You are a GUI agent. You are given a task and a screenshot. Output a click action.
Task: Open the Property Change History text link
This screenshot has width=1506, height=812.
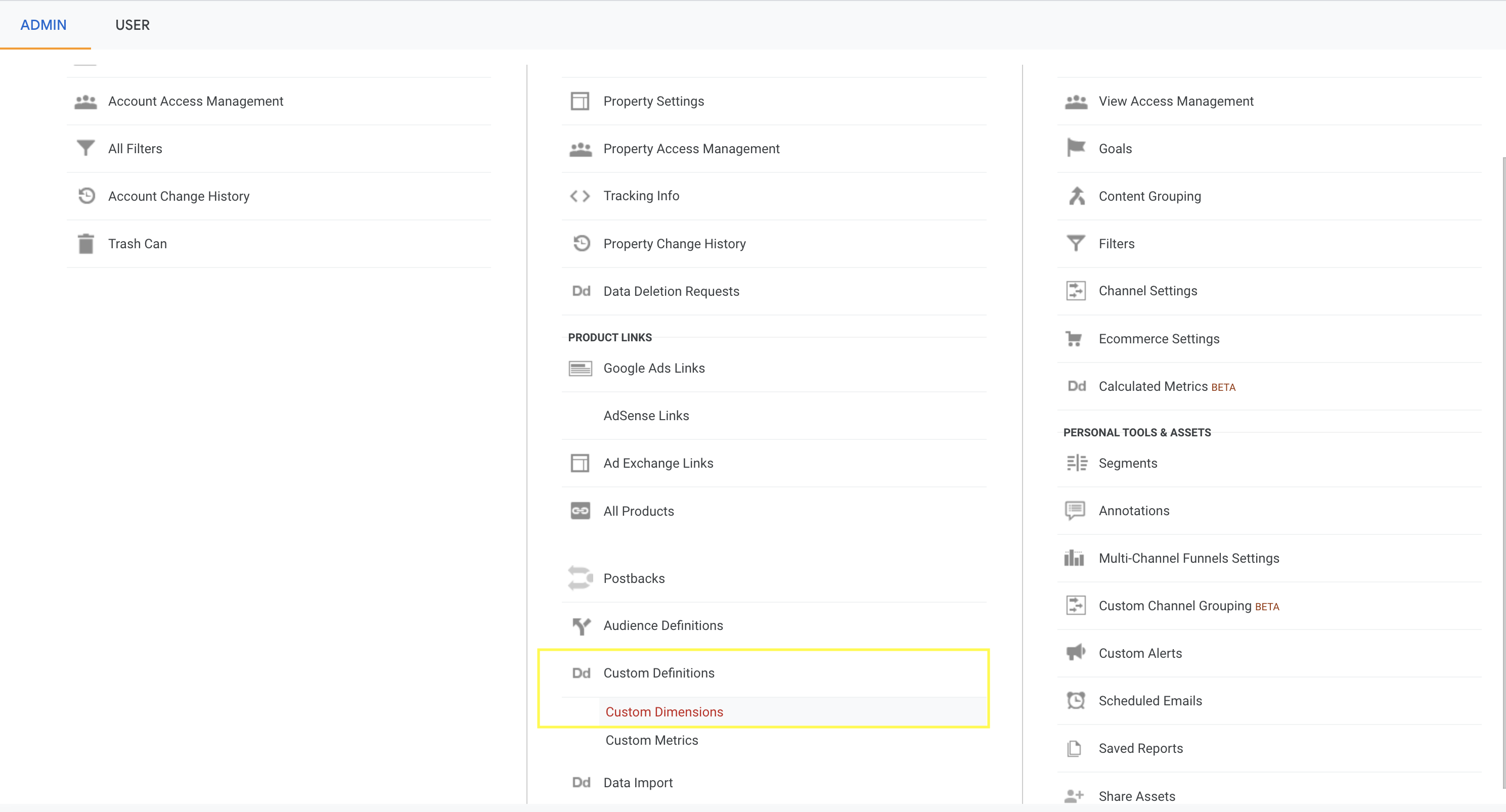674,244
